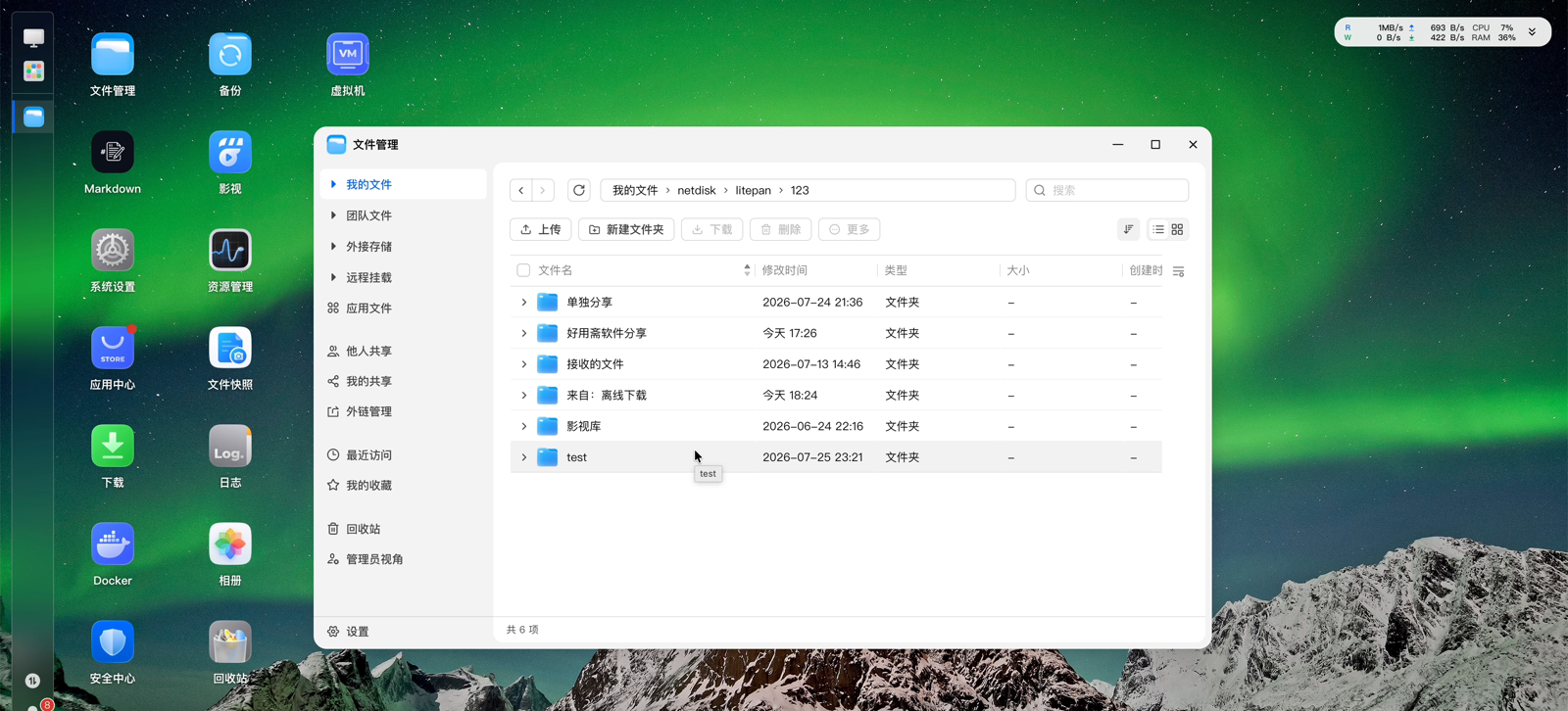Launch the 资源管理 resource monitor

230,251
